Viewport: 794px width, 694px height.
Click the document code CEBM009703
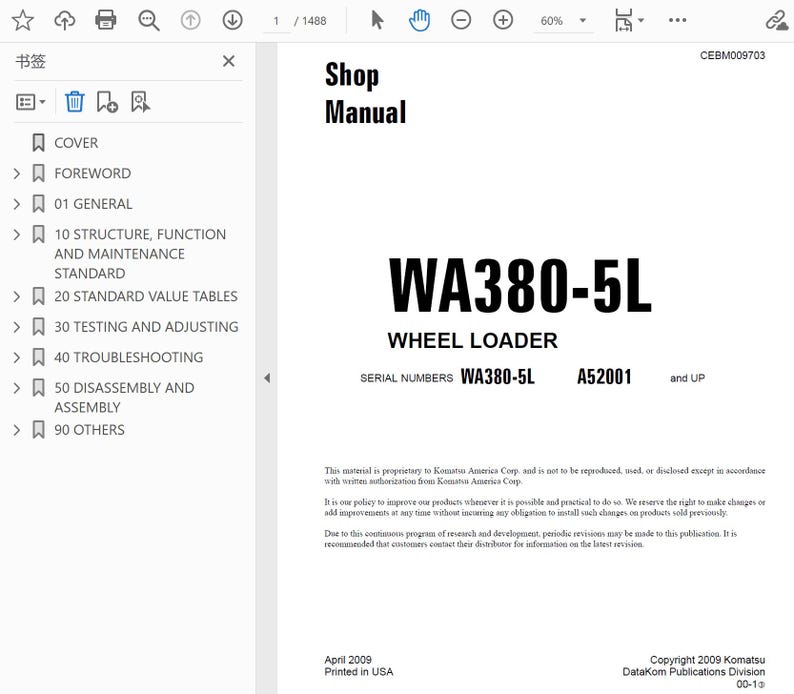(732, 55)
